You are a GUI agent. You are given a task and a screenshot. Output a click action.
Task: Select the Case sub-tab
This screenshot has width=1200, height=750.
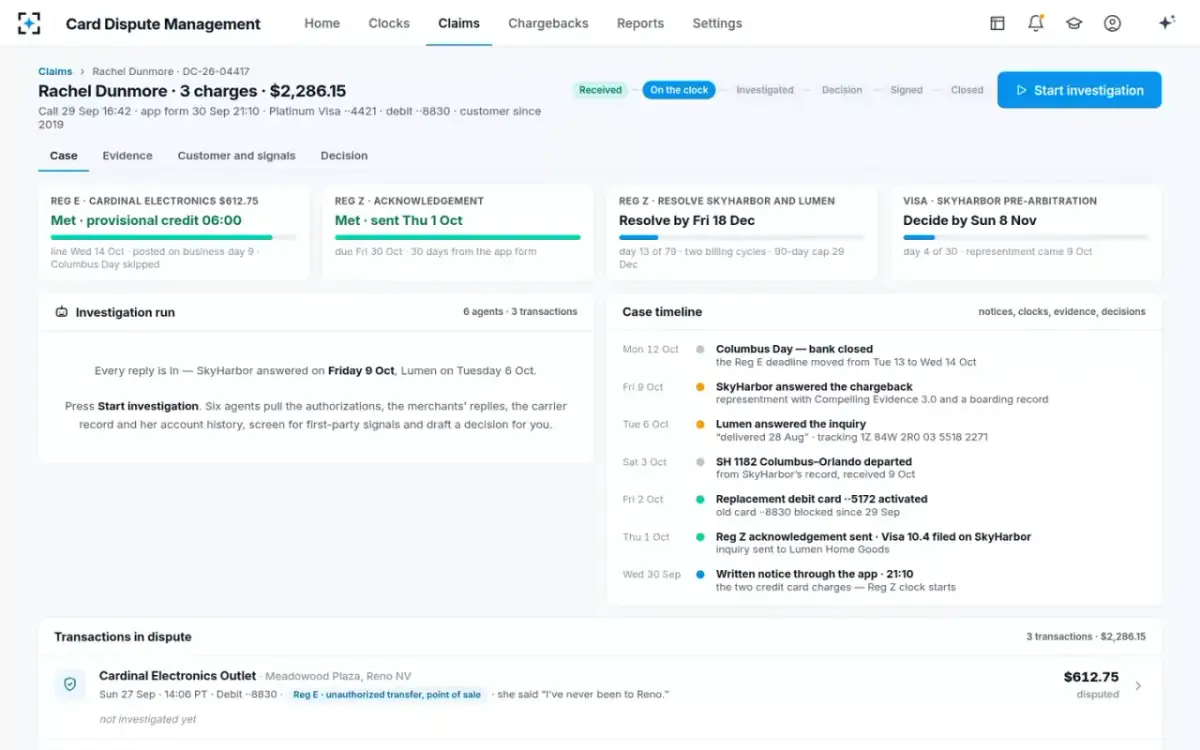point(64,156)
